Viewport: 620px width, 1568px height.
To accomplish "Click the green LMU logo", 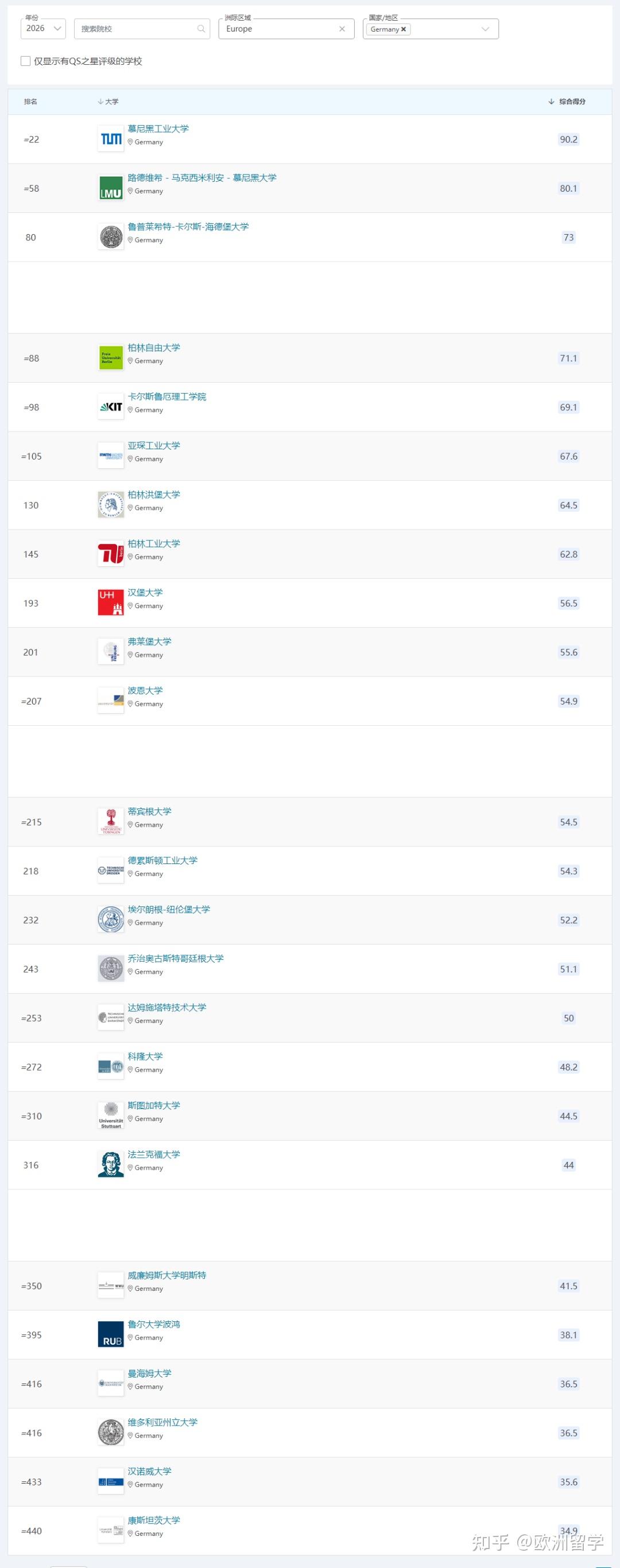I will click(111, 188).
